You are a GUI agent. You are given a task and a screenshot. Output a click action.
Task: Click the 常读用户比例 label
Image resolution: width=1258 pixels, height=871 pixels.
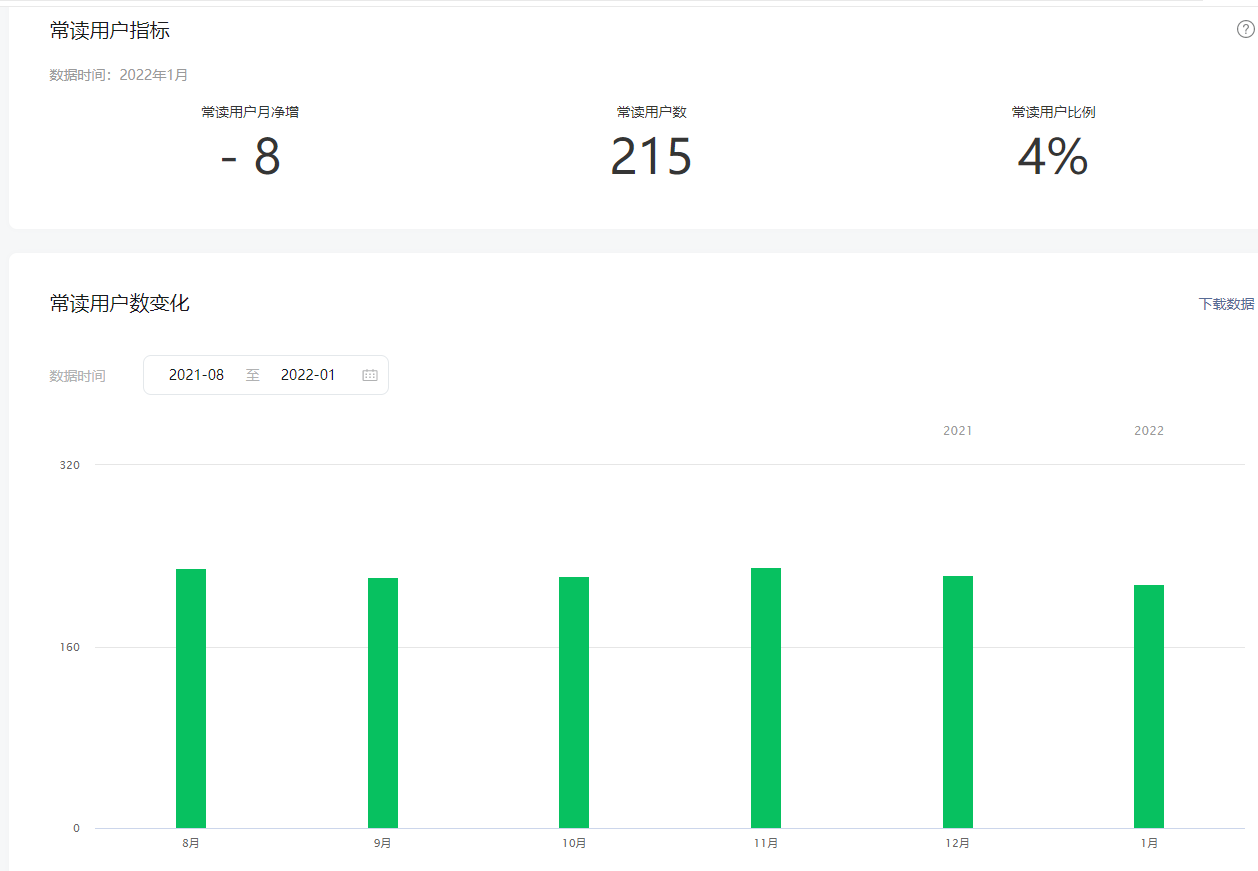tap(1054, 112)
